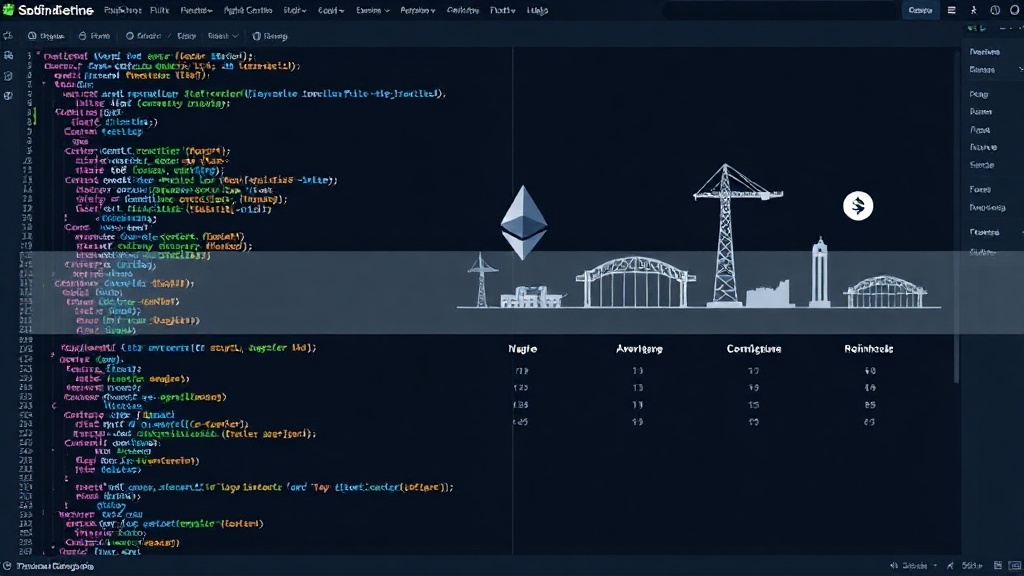Click the speaker-like icon in the right status bar
Image resolution: width=1024 pixels, height=576 pixels.
[x=894, y=566]
